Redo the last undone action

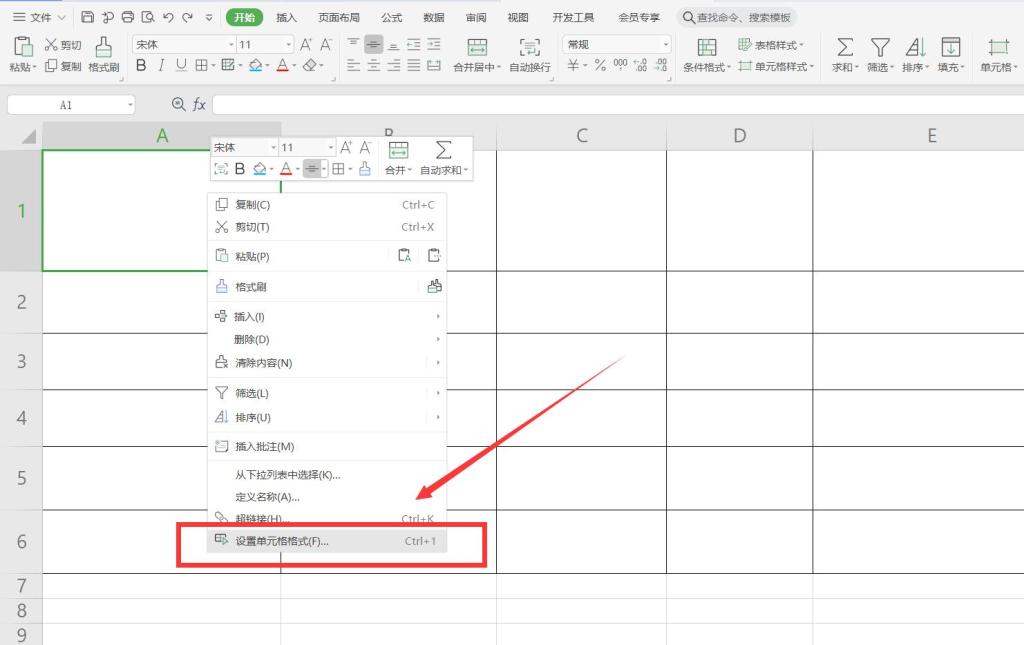tap(187, 18)
